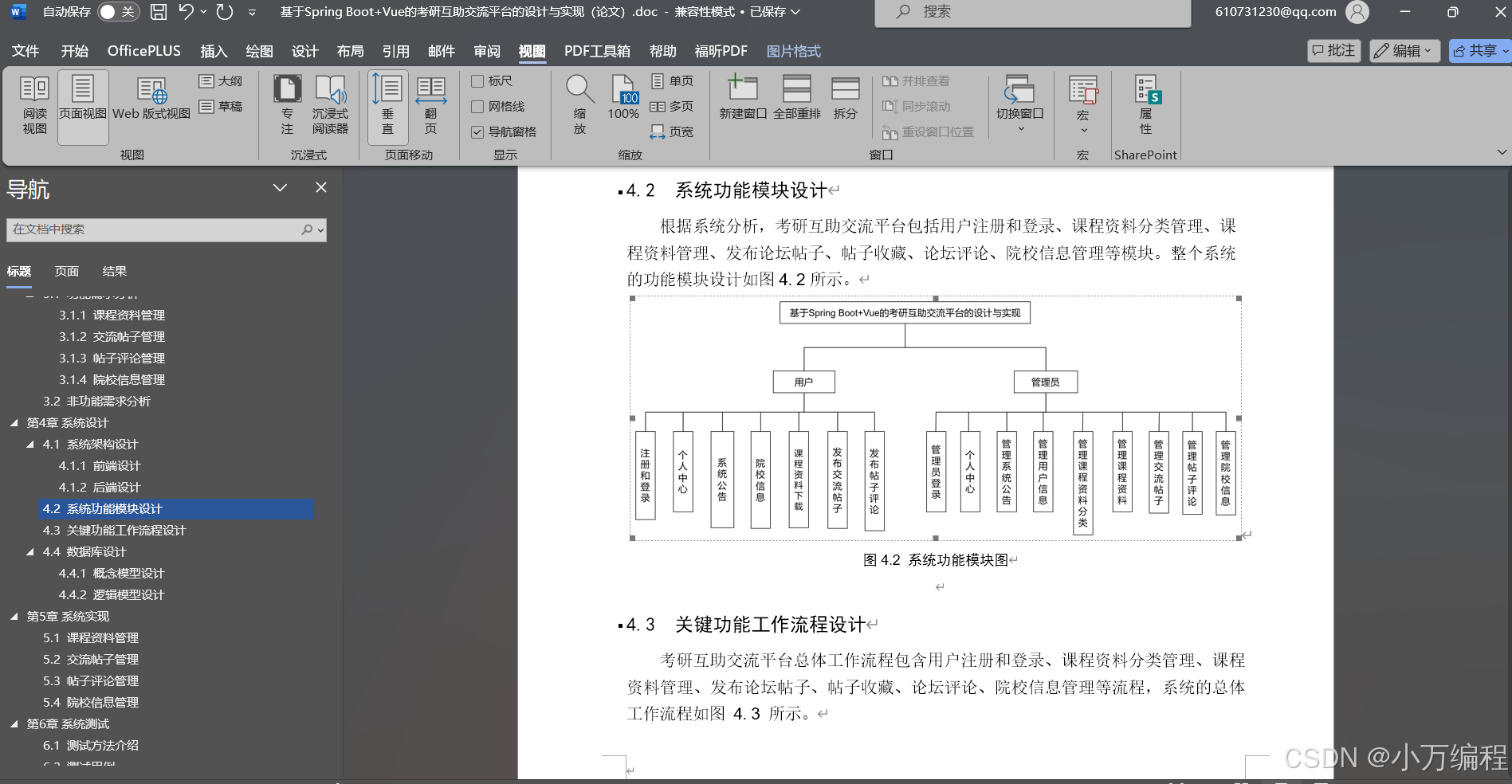Navigate to 4.3 关键功能工作流程设计

(114, 531)
